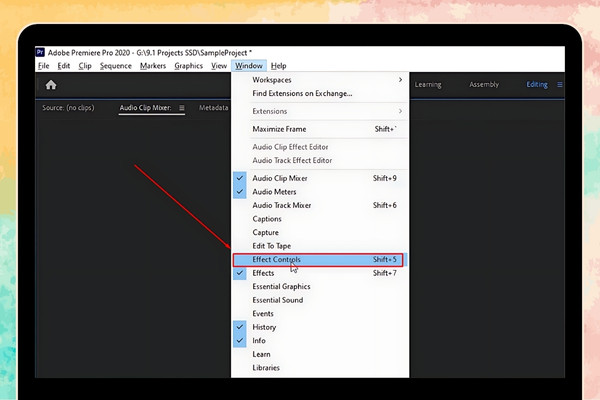The height and width of the screenshot is (400, 600).
Task: Close the open Window menu
Action: pos(249,66)
